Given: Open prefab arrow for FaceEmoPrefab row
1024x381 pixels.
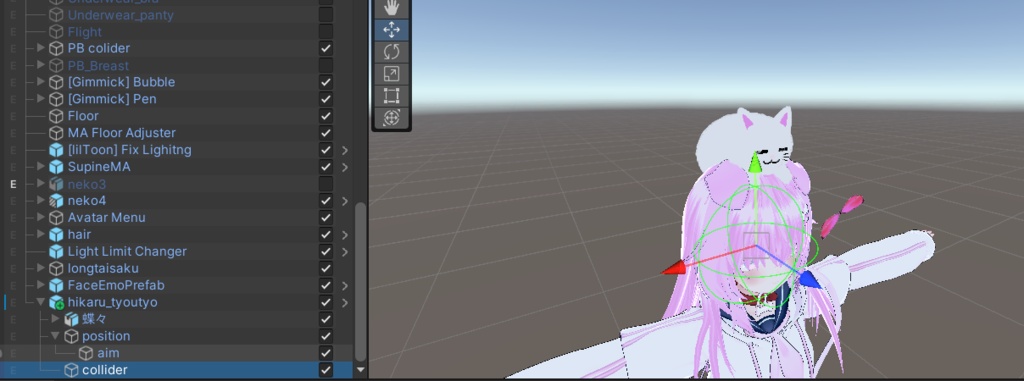Looking at the screenshot, I should [x=345, y=286].
